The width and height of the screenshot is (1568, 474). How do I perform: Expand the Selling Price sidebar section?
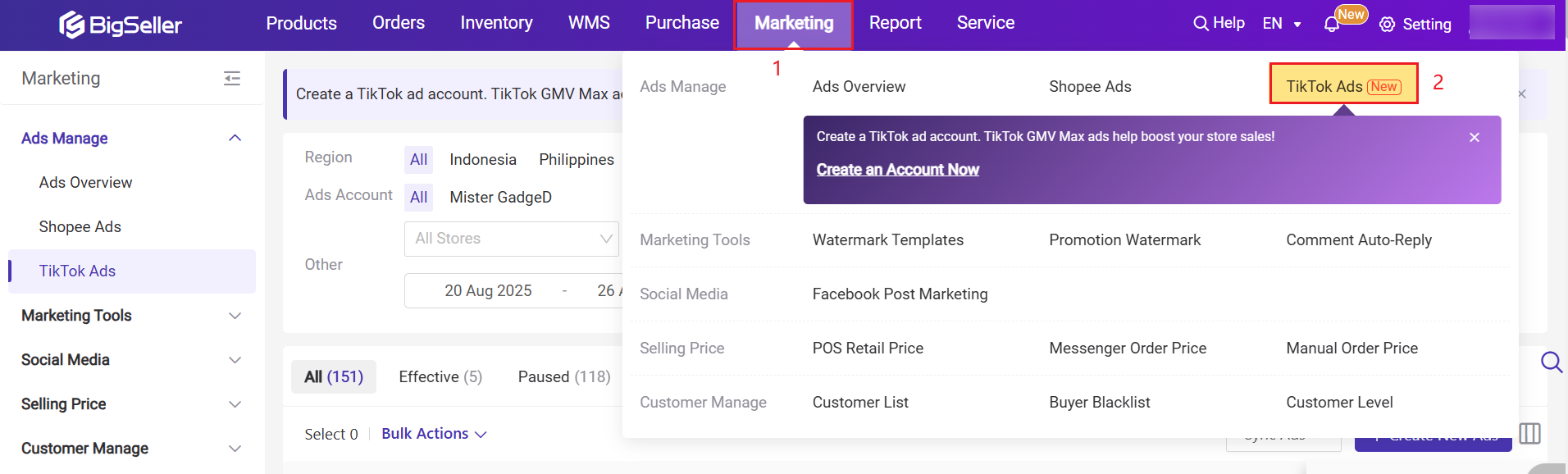(x=132, y=404)
